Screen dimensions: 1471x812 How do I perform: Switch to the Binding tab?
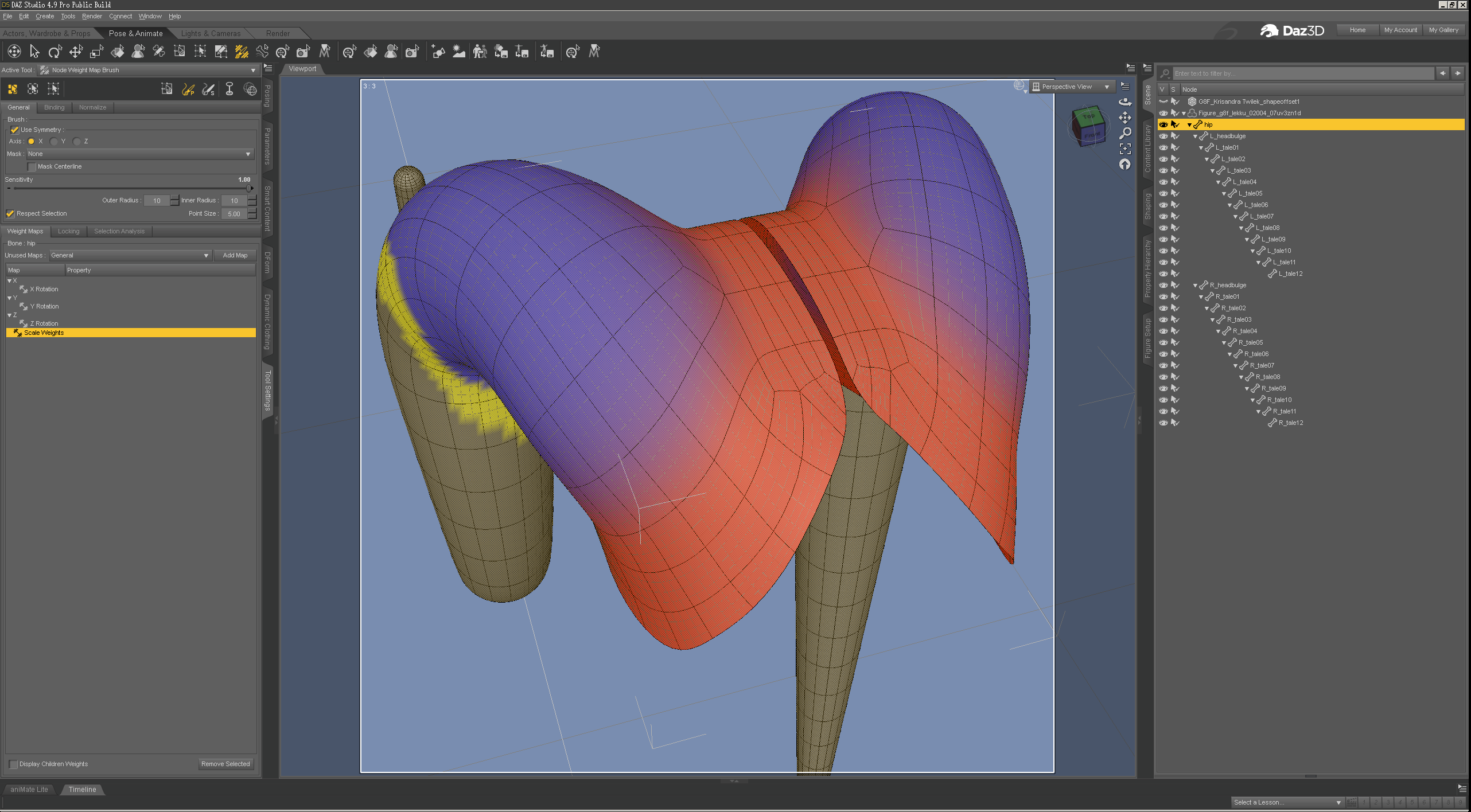55,108
